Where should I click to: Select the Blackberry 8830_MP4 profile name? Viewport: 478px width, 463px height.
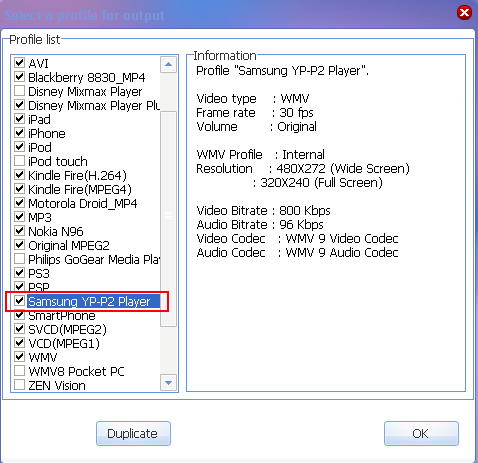87,77
